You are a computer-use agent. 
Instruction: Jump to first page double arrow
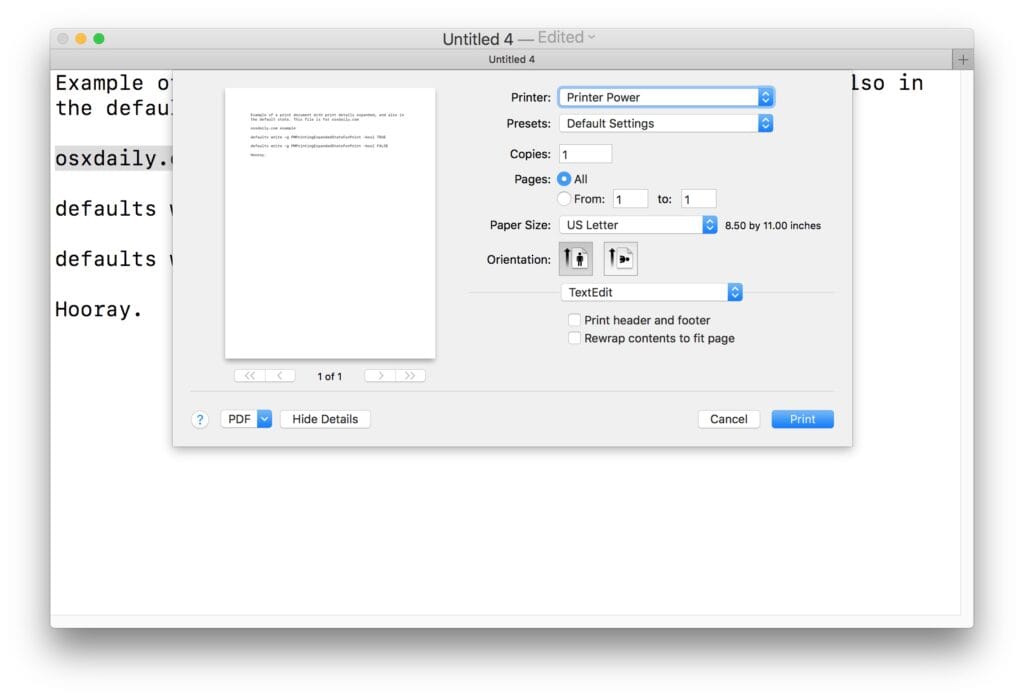(x=249, y=376)
